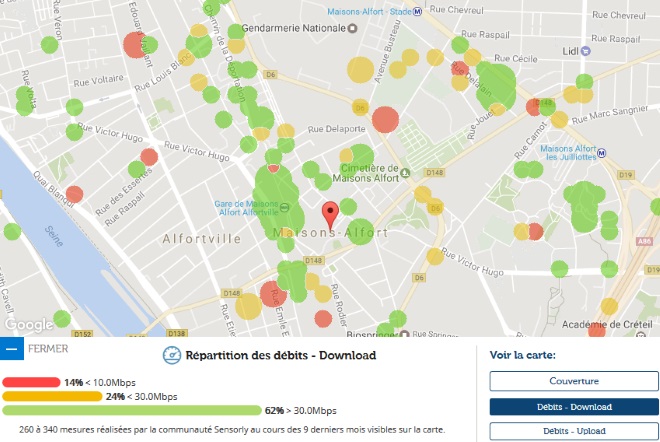Click the red bar for under 10 Mbps
The height and width of the screenshot is (442, 660).
pos(30,382)
